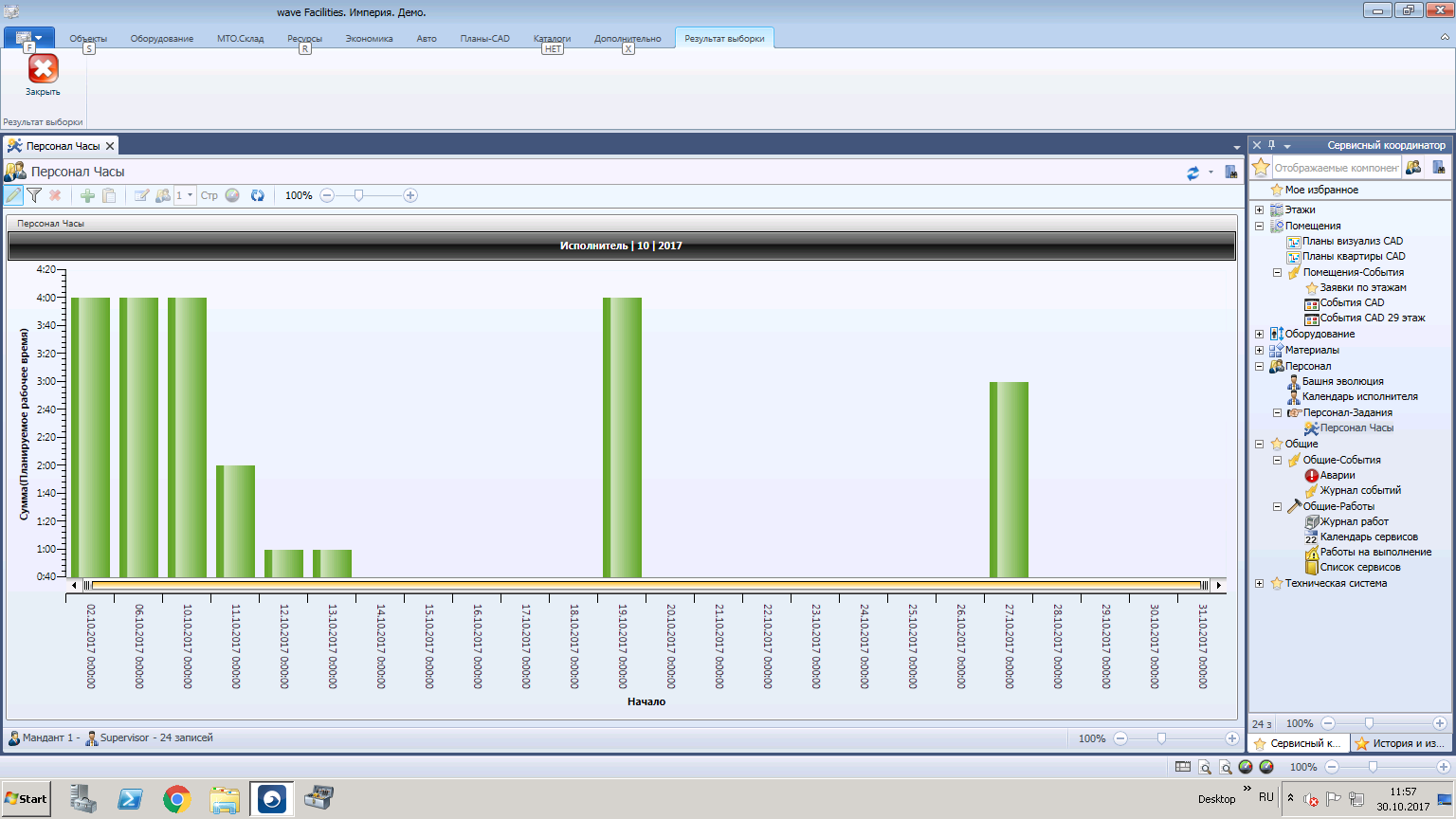
Task: Click the blue sync arrows icon in header
Action: pos(1192,173)
